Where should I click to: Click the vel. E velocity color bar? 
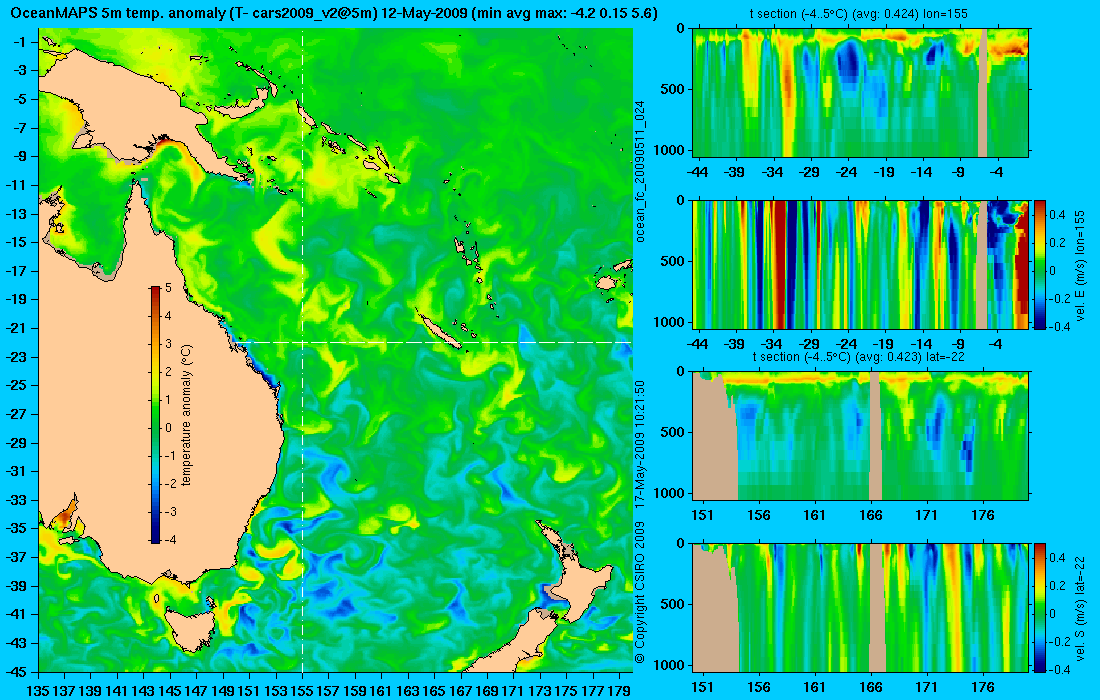(x=1040, y=264)
